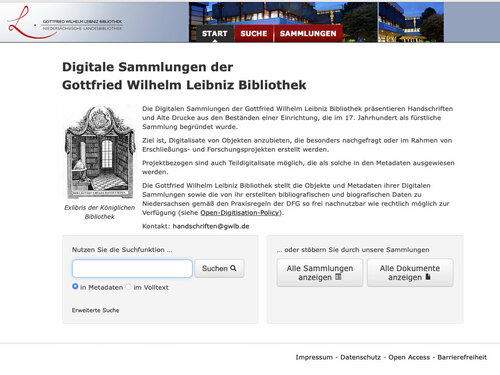Click the Nutzen Sie die Suchfunktion label
Screen dimensions: 500x375
[122, 250]
